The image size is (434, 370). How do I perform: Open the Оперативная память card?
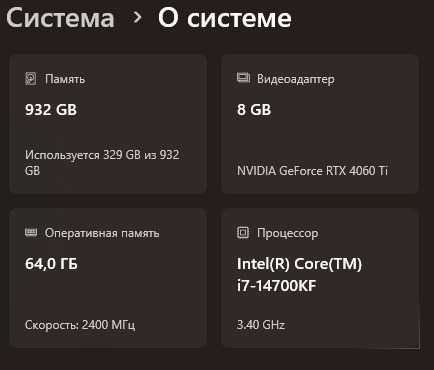click(108, 278)
